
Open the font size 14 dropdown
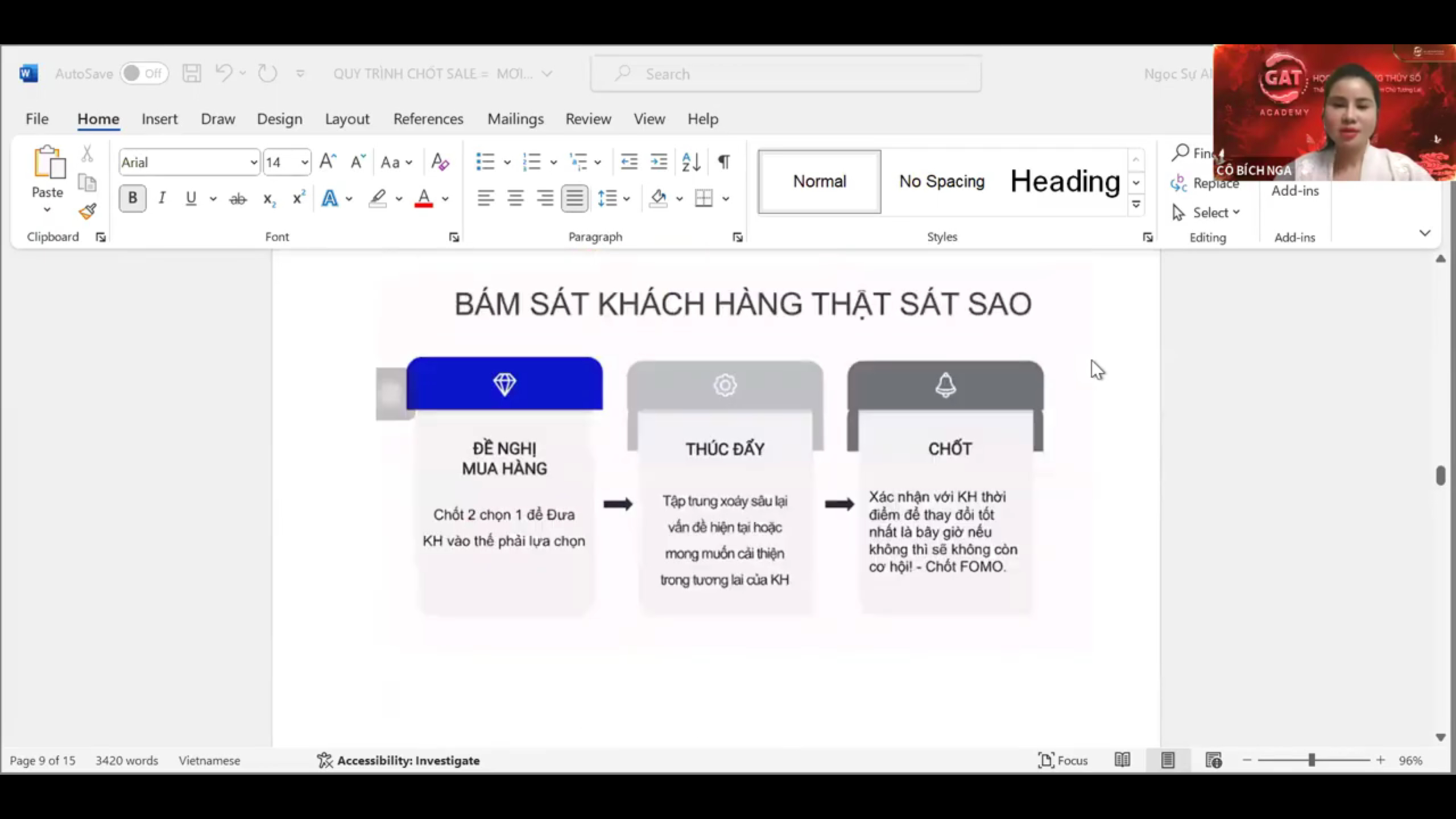pyautogui.click(x=304, y=163)
